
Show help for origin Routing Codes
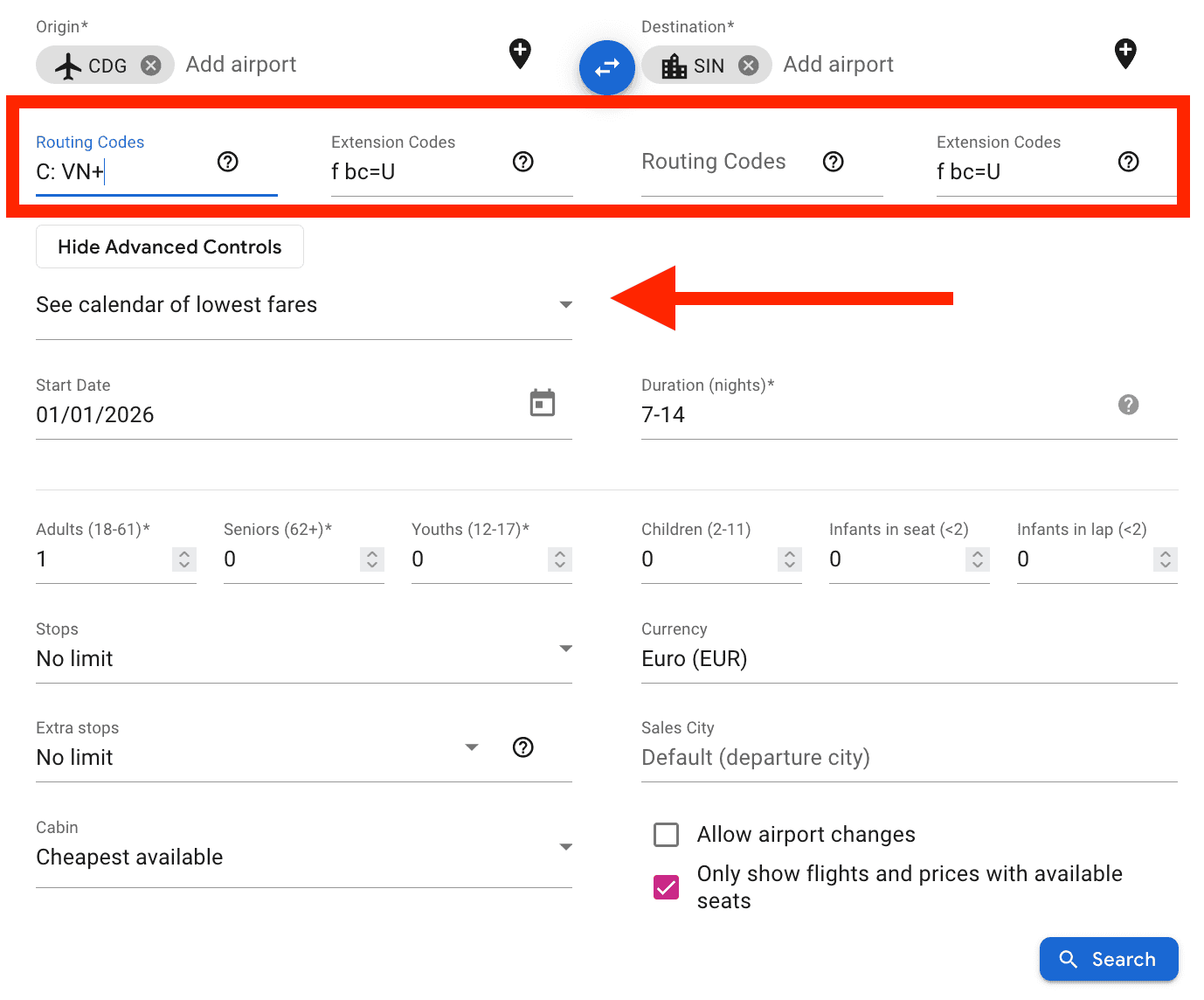click(228, 162)
